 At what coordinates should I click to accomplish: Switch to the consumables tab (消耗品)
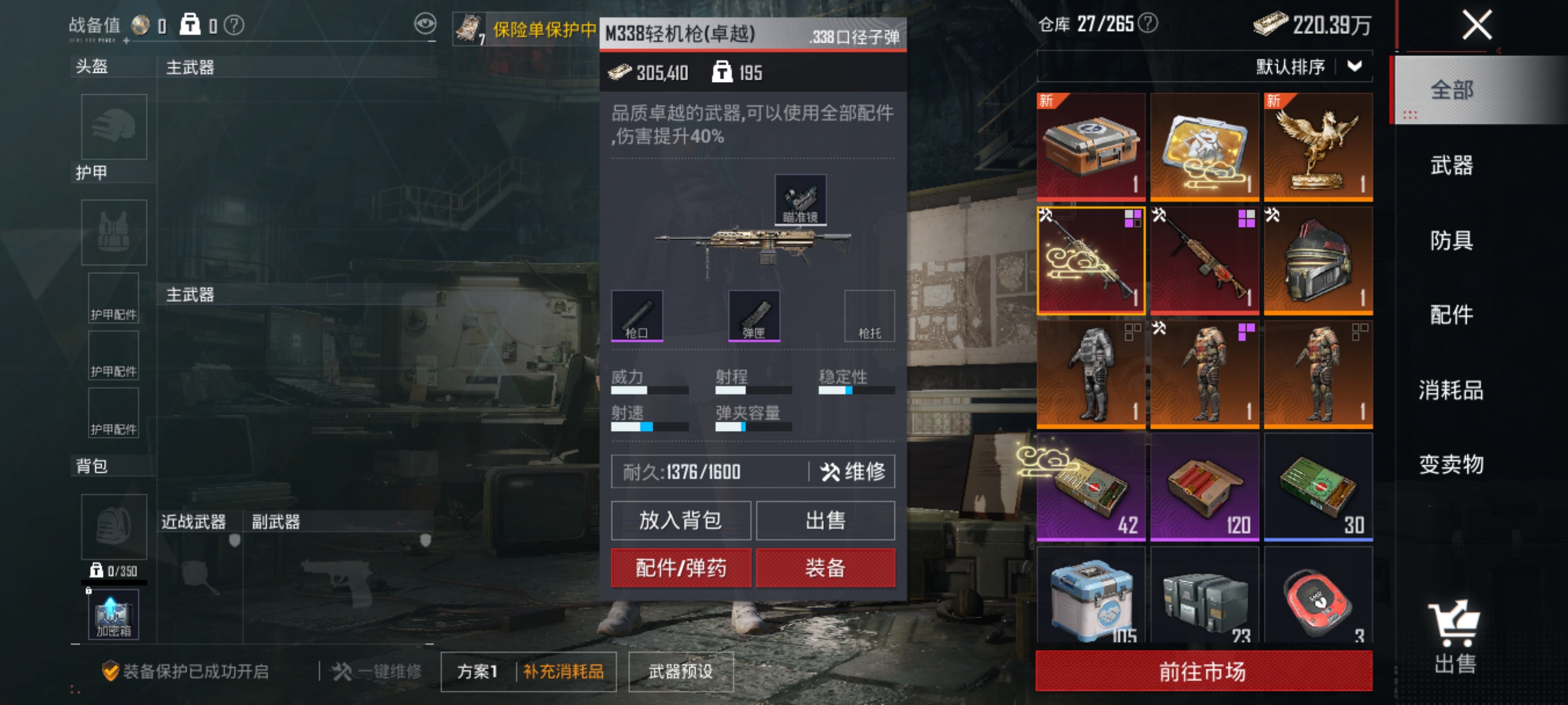click(x=1451, y=390)
